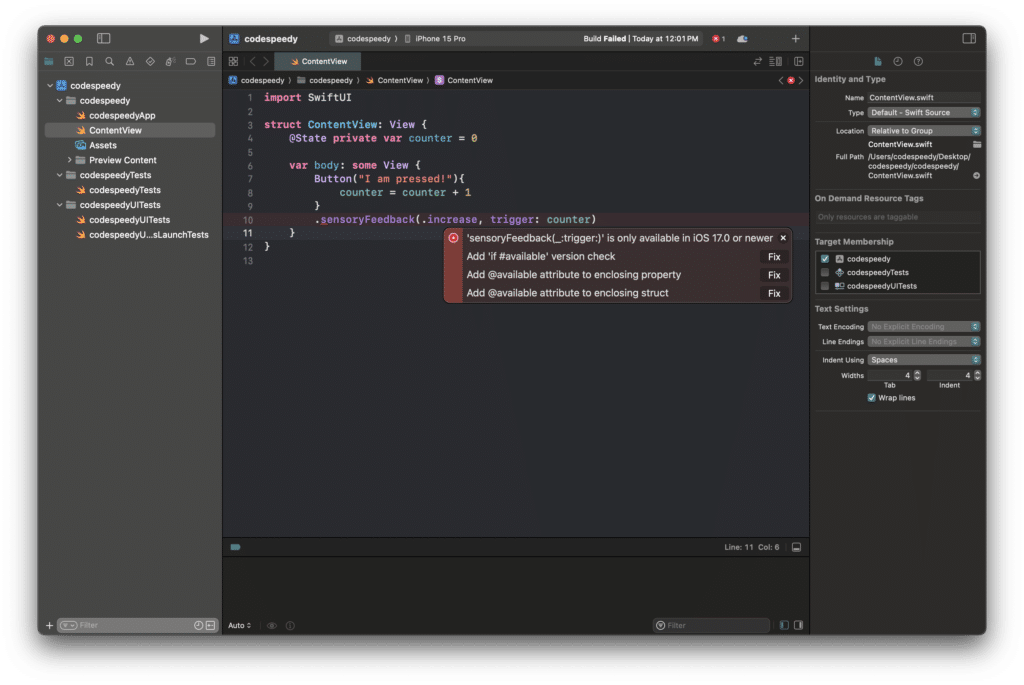Collapse the codespeedy group folder
Viewport: 1024px width, 685px height.
(x=59, y=101)
